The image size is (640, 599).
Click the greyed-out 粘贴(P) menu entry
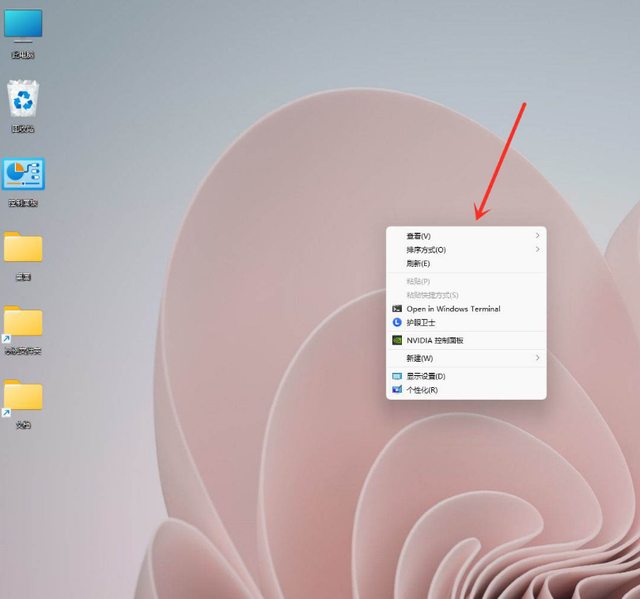(x=418, y=281)
